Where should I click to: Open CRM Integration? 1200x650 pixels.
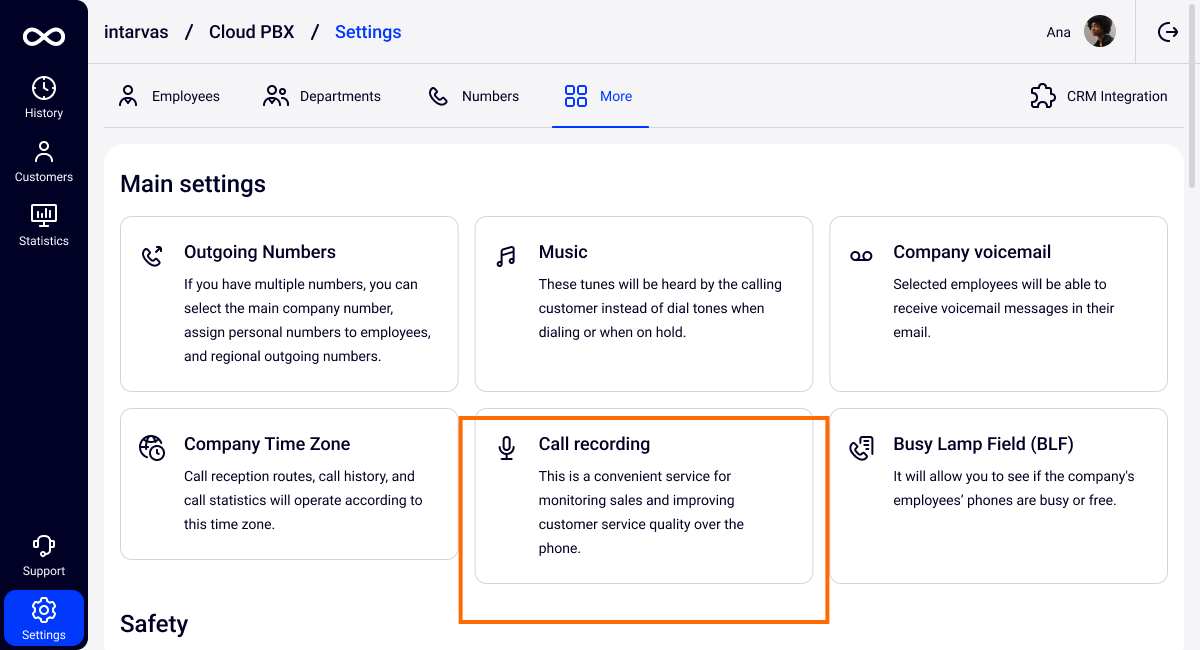[1099, 97]
